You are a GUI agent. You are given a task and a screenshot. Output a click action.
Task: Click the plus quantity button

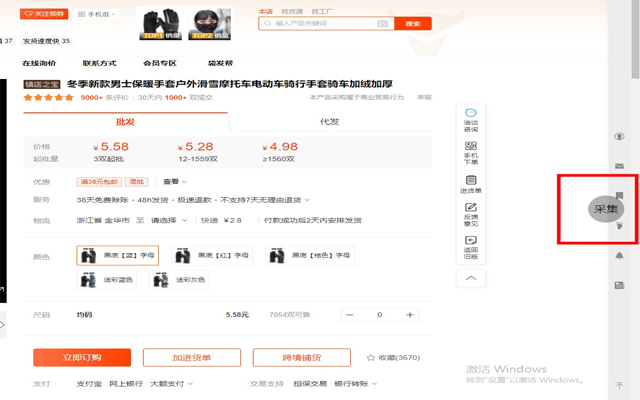[410, 315]
